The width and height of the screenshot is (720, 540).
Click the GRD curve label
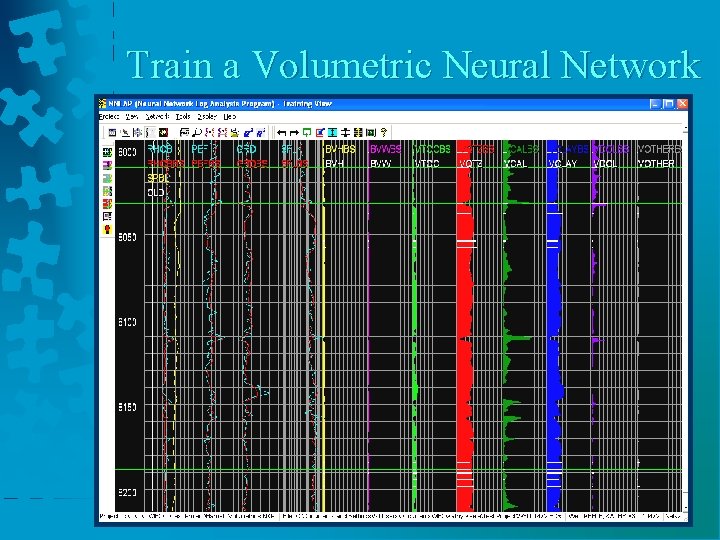pyautogui.click(x=247, y=149)
